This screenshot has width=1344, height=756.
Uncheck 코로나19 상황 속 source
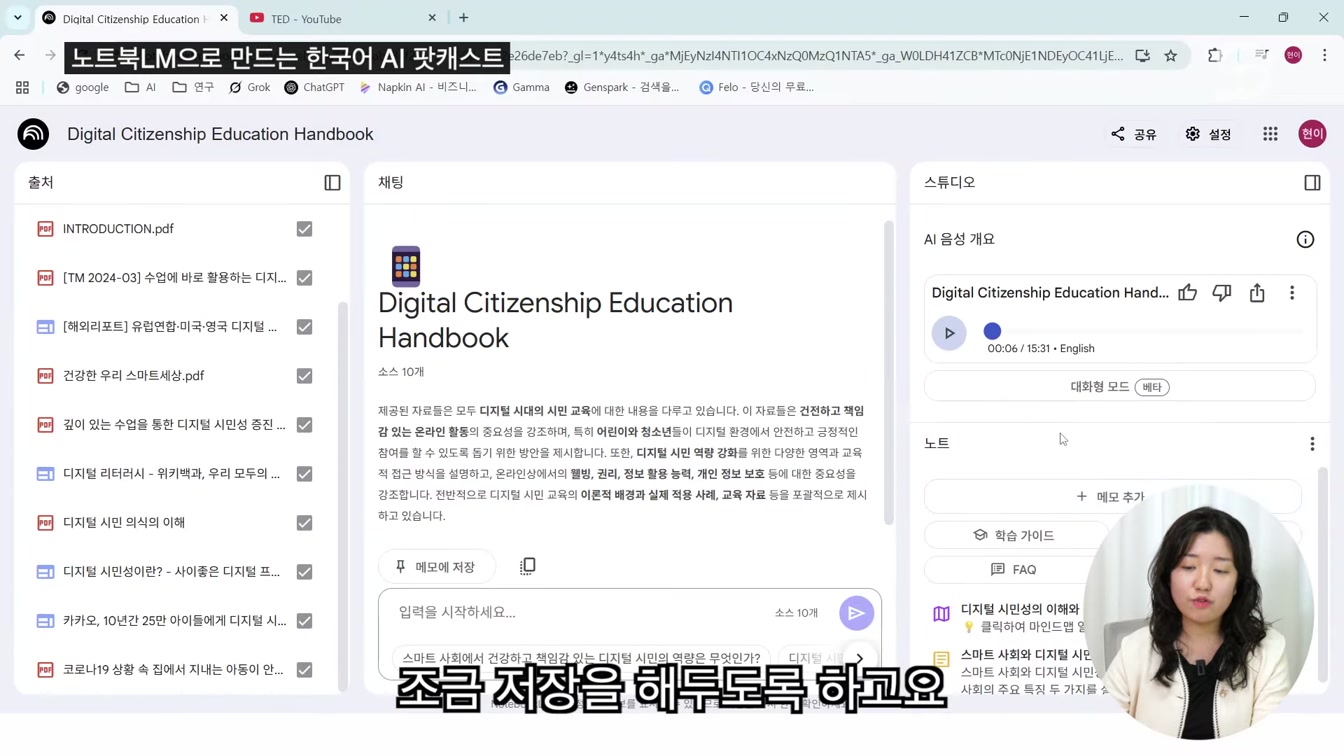tap(304, 670)
